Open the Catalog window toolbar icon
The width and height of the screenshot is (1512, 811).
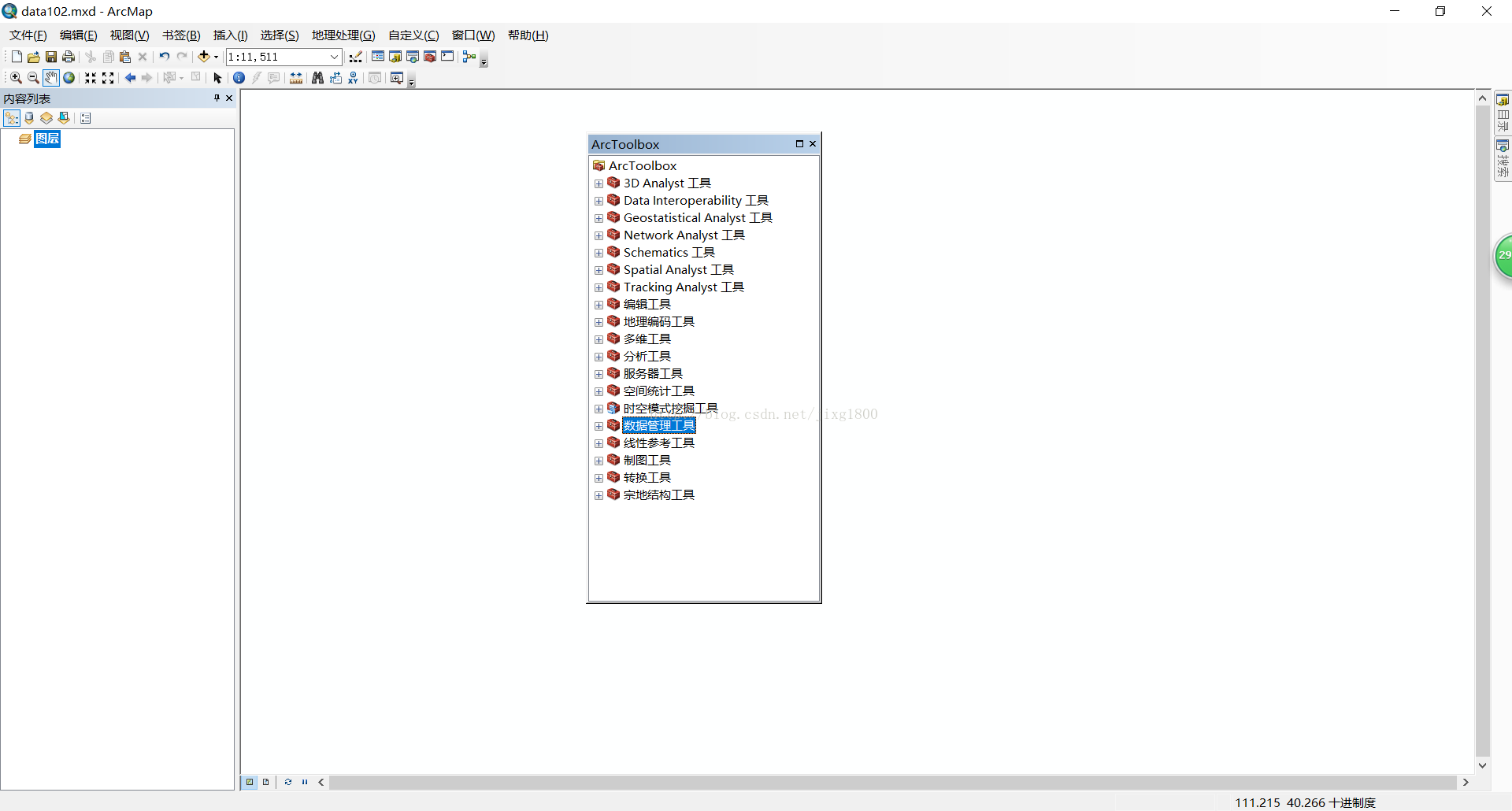395,57
